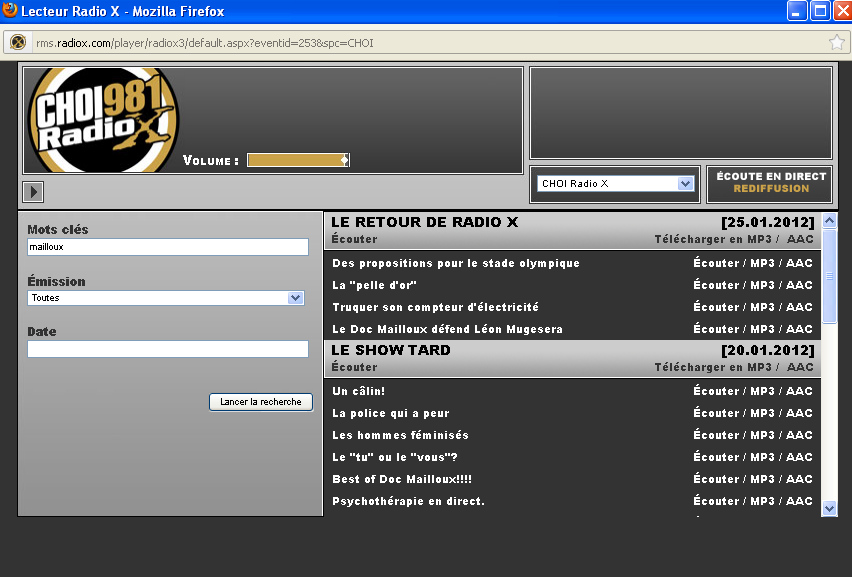Switch to Écoute en direct
This screenshot has width=852, height=577.
pos(771,176)
